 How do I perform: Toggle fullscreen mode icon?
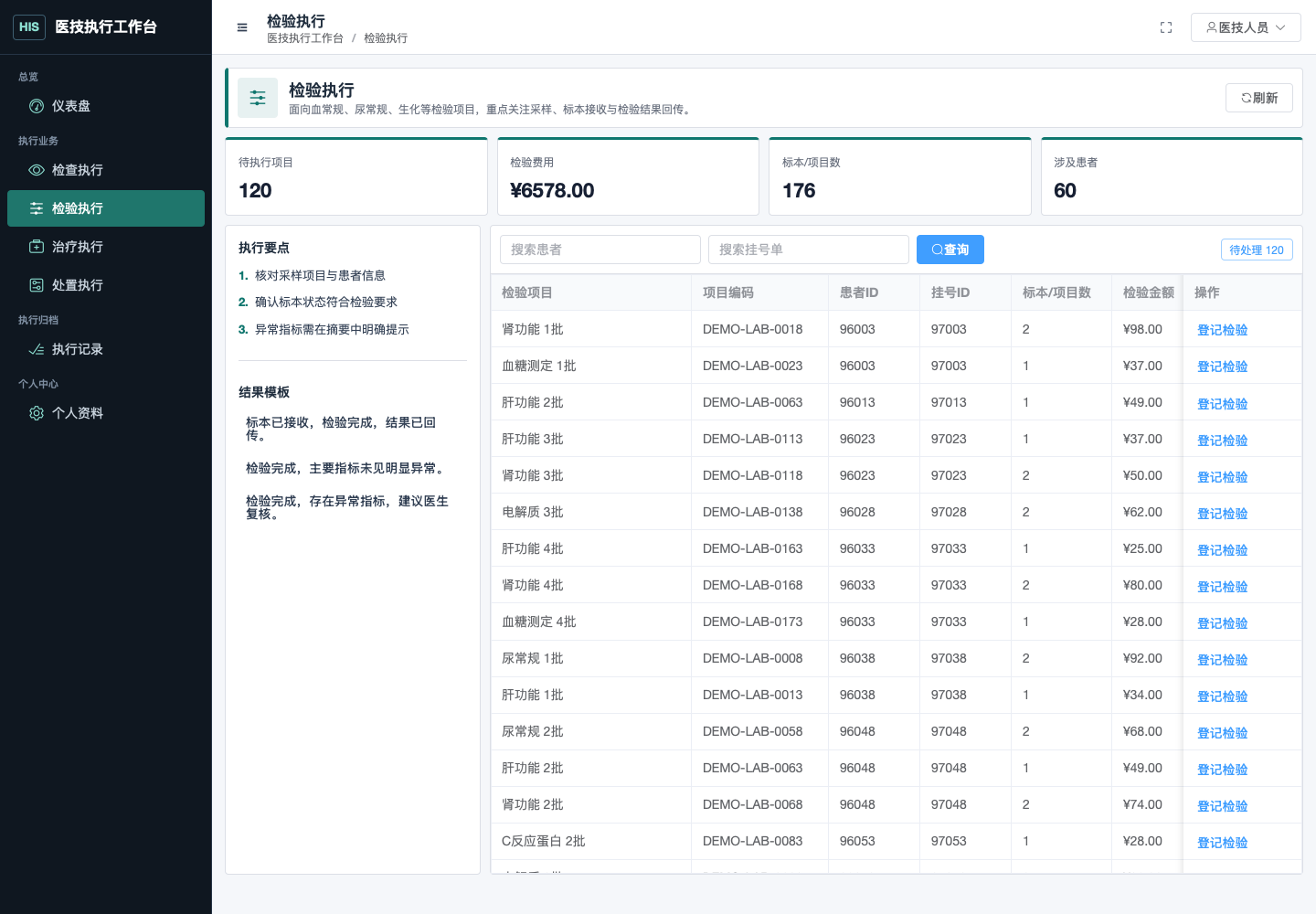[1166, 27]
